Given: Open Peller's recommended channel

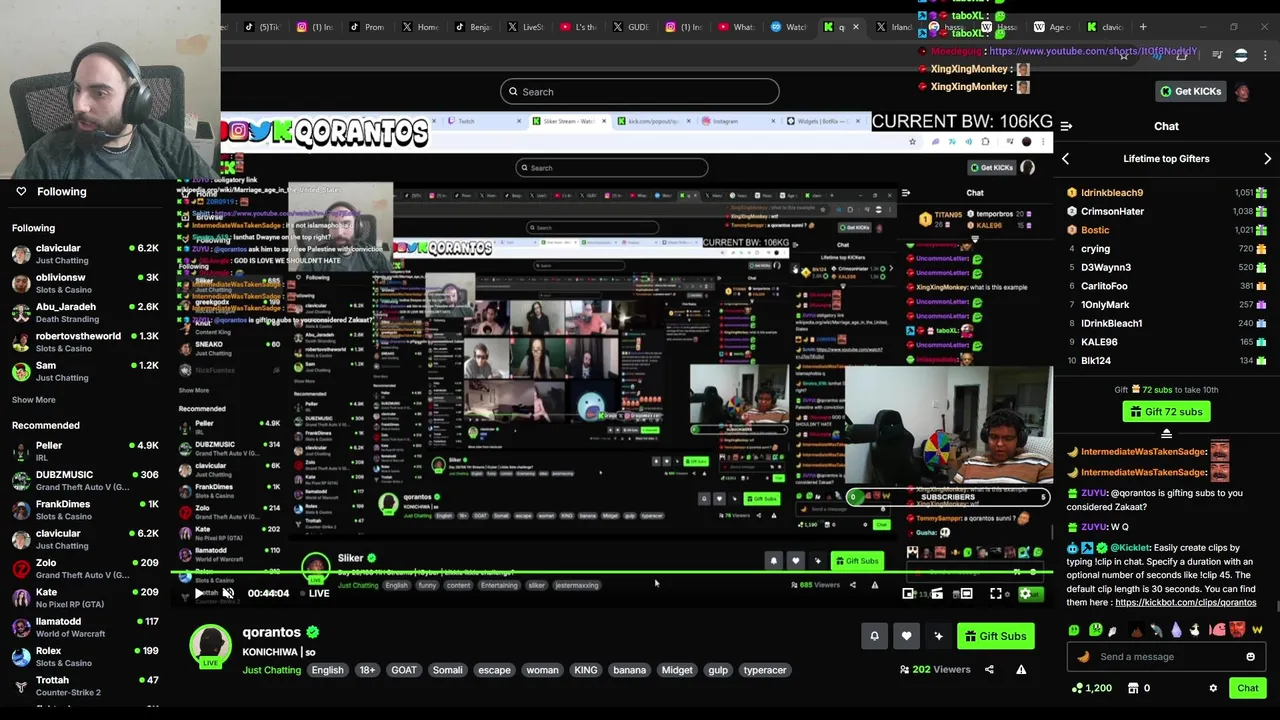Looking at the screenshot, I should pyautogui.click(x=85, y=451).
